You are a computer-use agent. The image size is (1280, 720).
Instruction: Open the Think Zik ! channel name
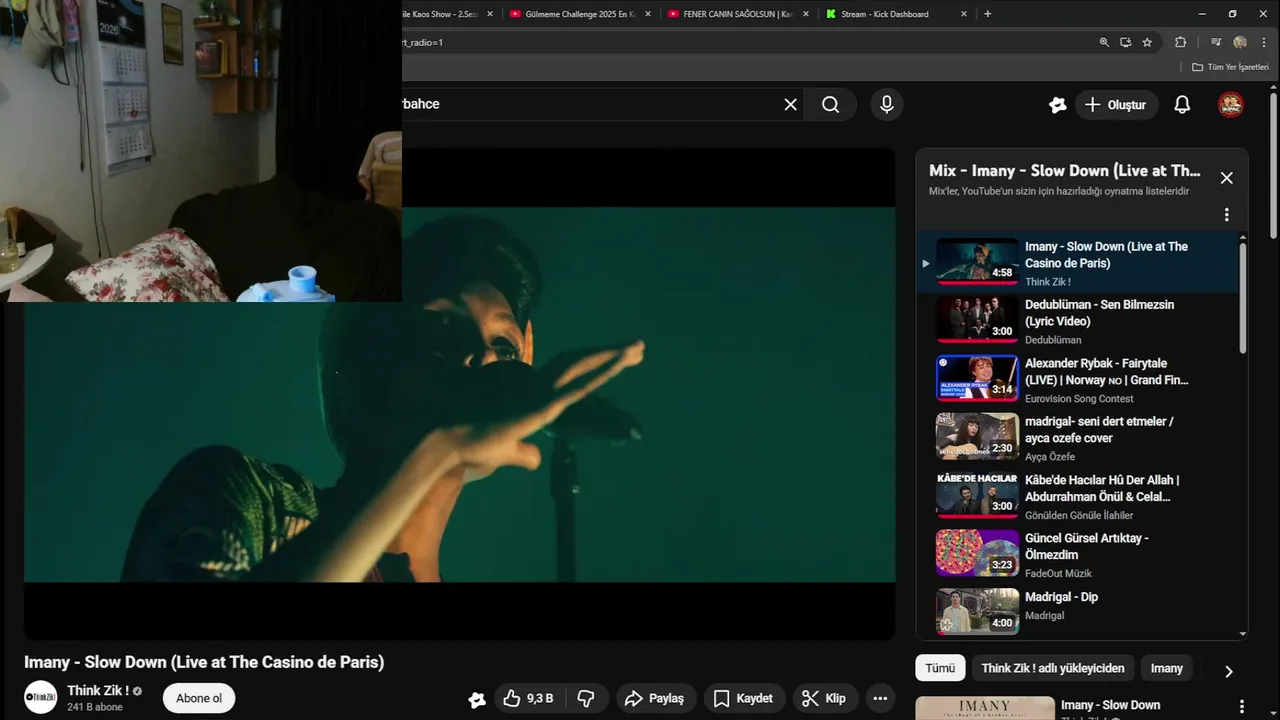click(98, 691)
